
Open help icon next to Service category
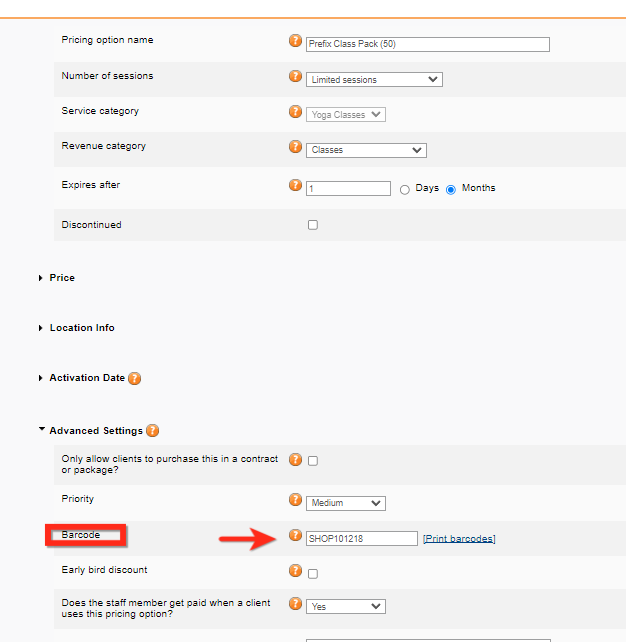coord(295,112)
